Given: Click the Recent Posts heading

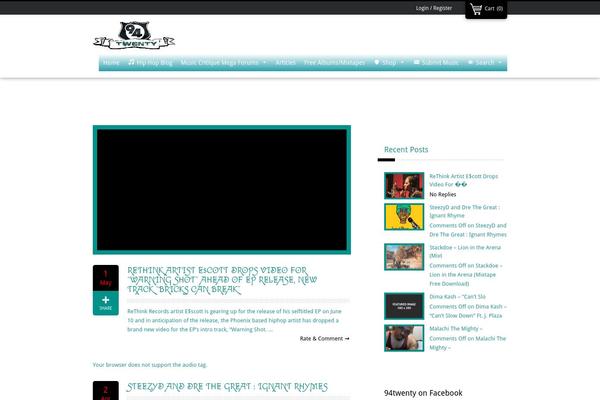Looking at the screenshot, I should (x=406, y=150).
